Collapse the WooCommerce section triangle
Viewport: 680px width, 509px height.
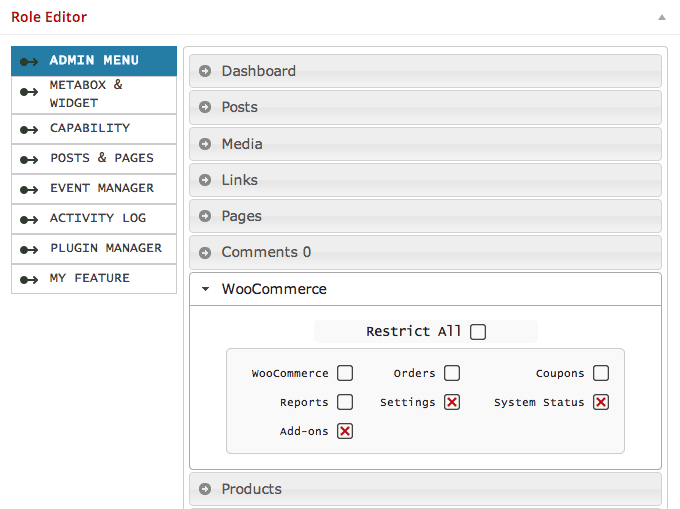click(x=206, y=289)
